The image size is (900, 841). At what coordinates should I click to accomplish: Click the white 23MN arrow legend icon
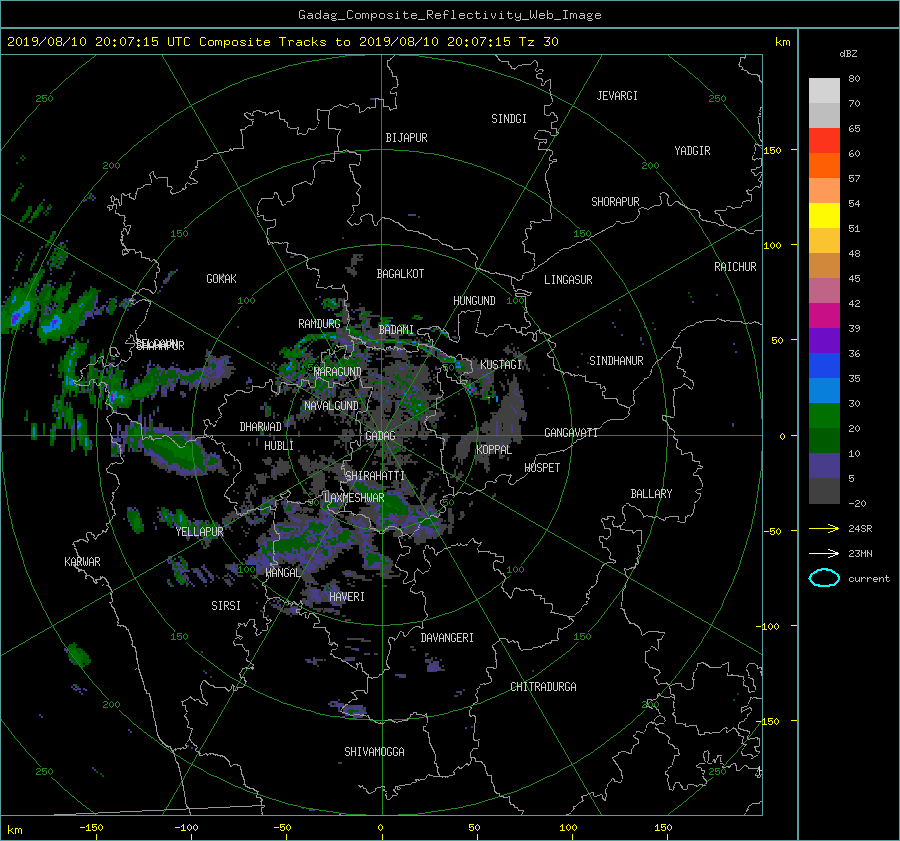coord(824,553)
